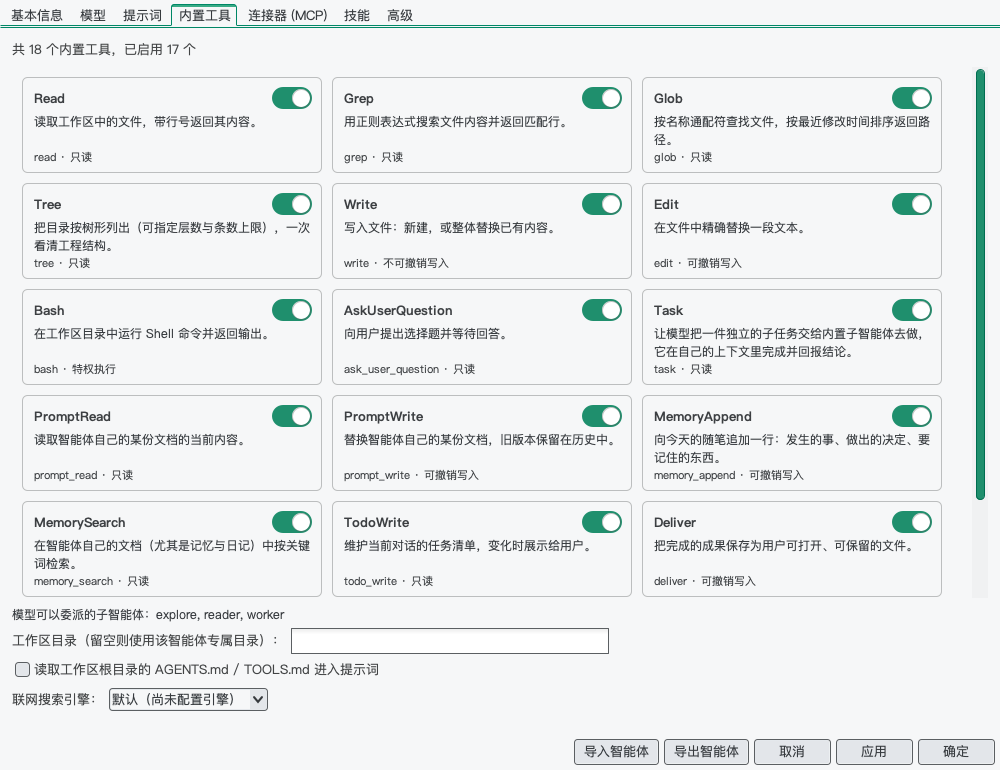Viewport: 1000px width, 770px height.
Task: Open the 联网搜索引擎 dropdown
Action: click(x=188, y=699)
